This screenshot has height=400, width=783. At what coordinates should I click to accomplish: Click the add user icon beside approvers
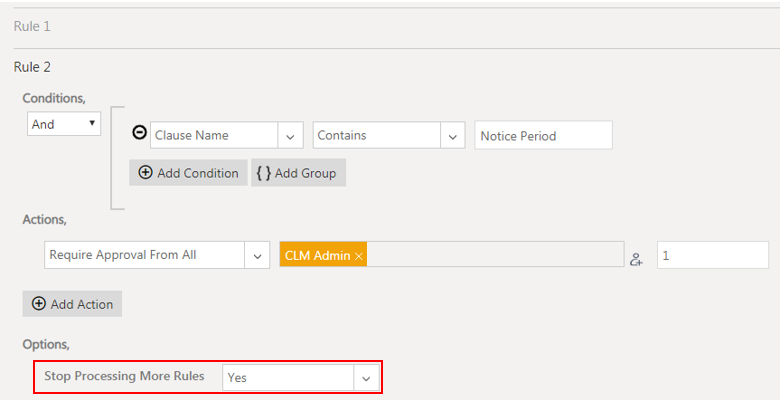[635, 258]
